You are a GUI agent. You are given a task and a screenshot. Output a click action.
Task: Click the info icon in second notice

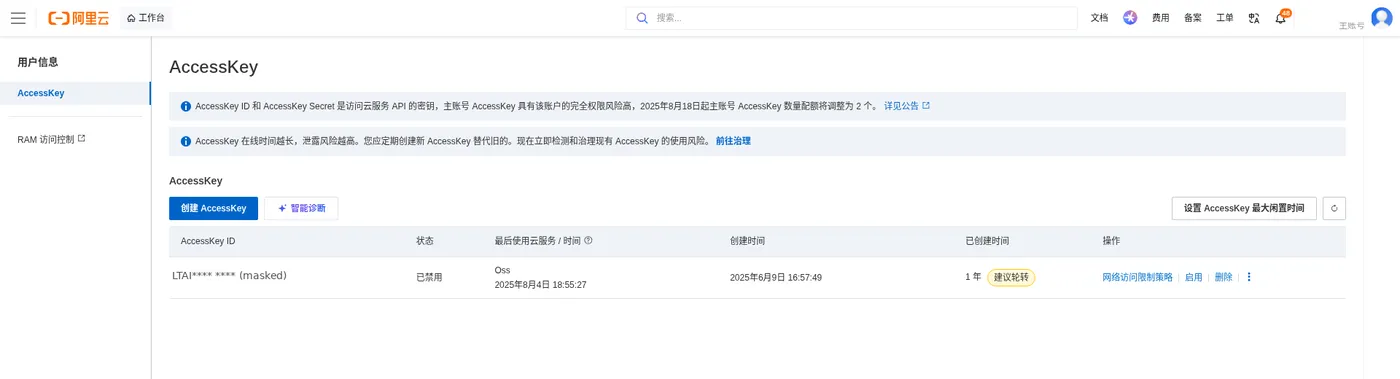tap(186, 141)
